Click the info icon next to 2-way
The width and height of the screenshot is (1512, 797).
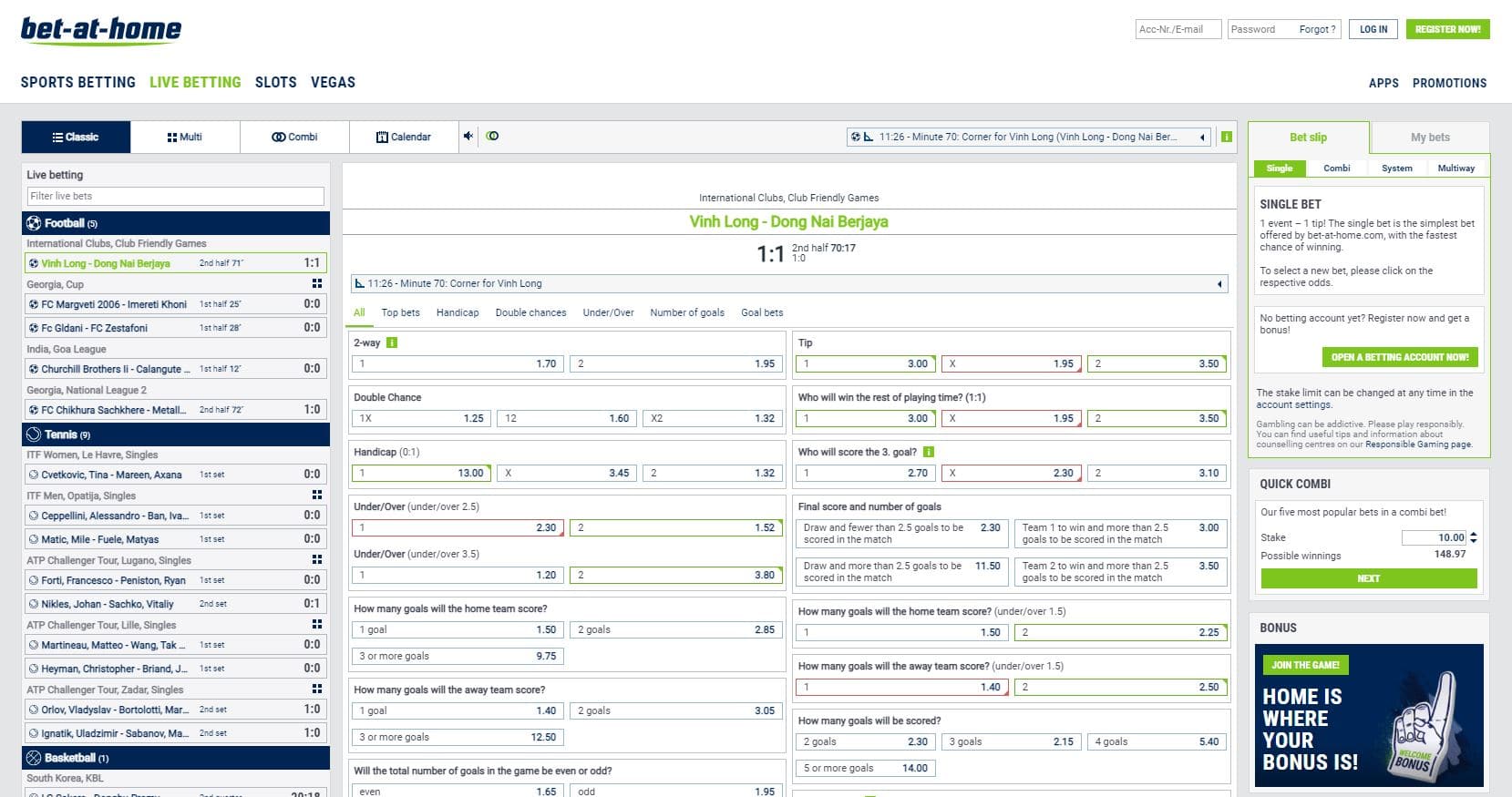pos(392,342)
